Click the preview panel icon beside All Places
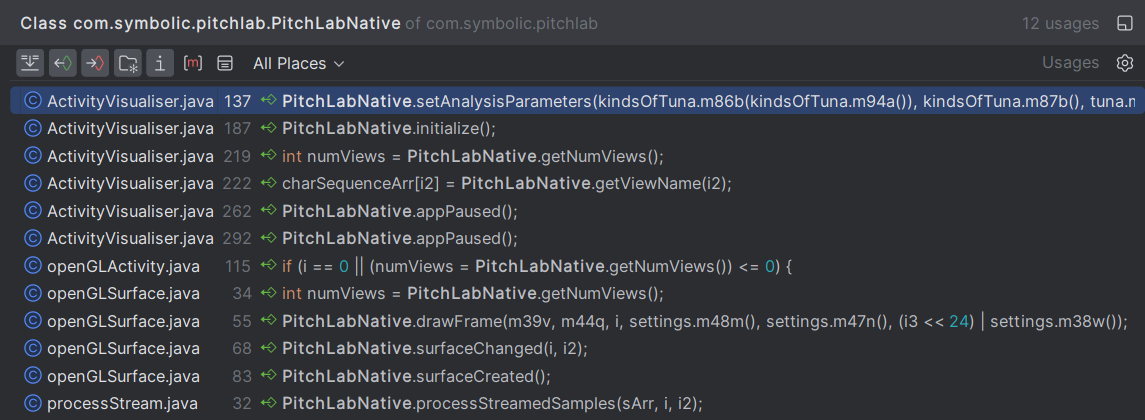This screenshot has height=420, width=1145. click(x=225, y=63)
